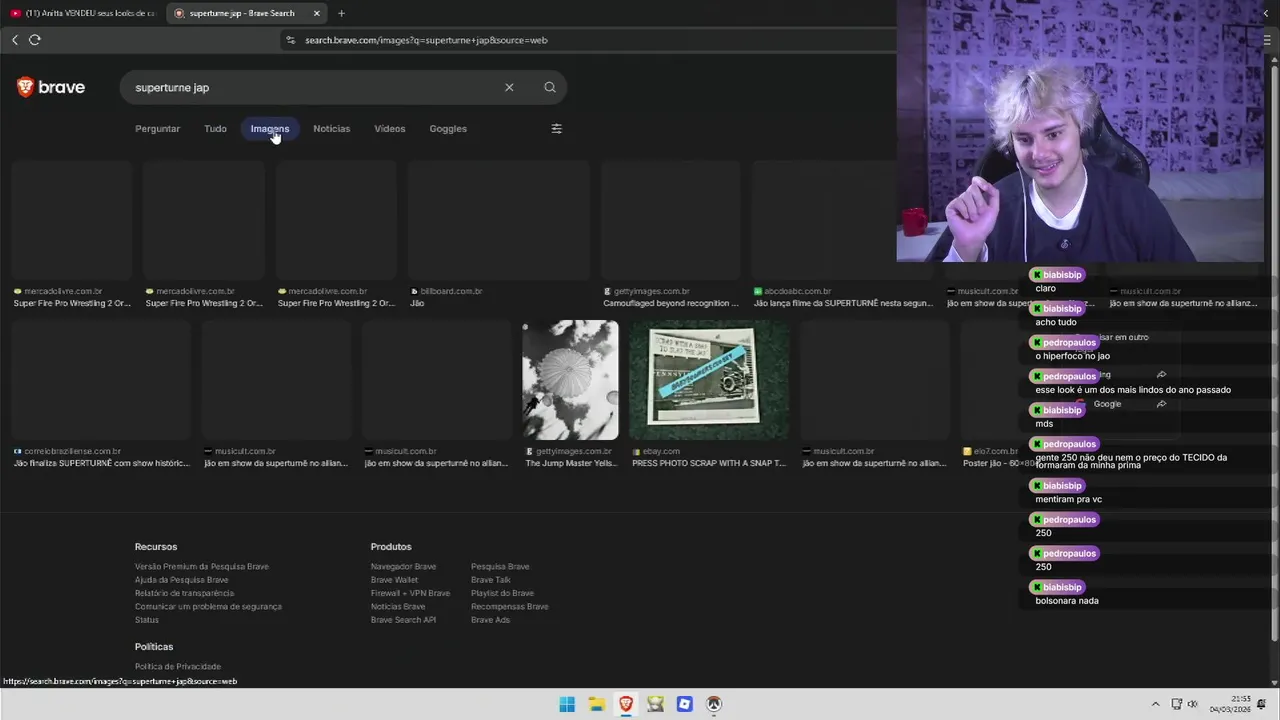Click the browser address bar URL

426,40
